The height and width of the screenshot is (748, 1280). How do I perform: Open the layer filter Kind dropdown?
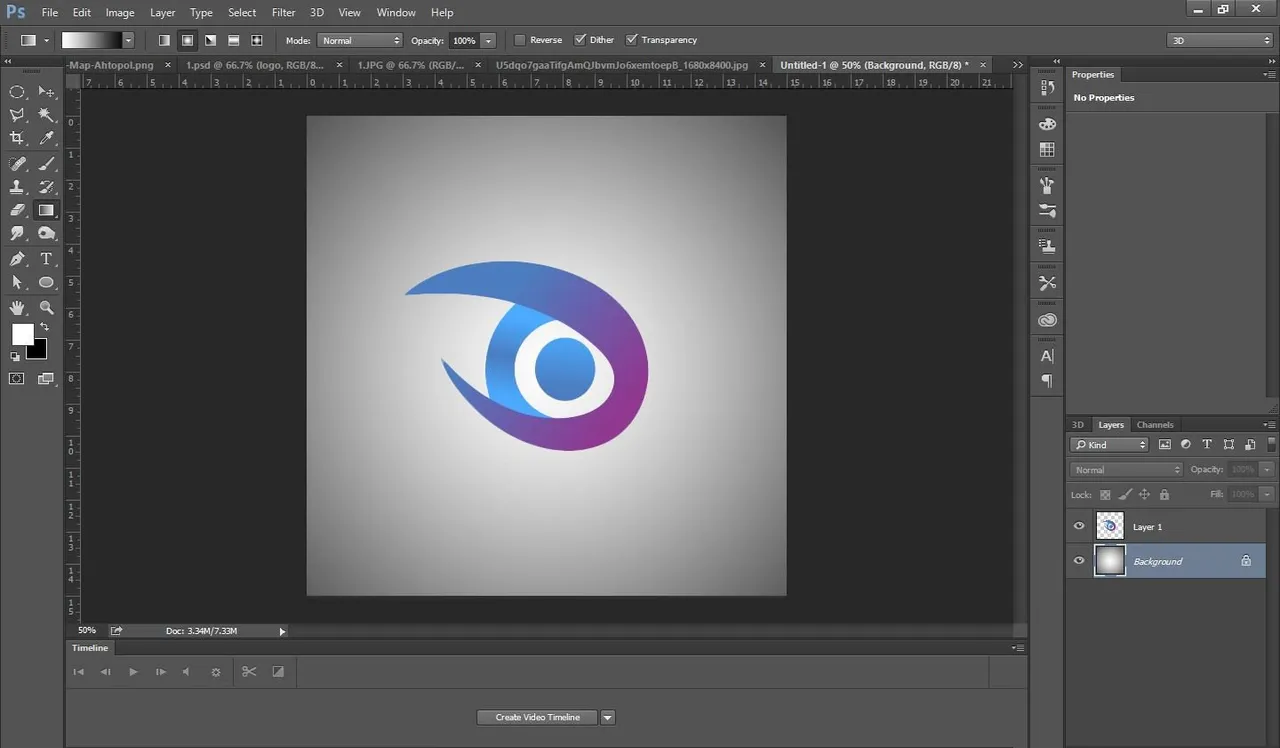pyautogui.click(x=1110, y=444)
